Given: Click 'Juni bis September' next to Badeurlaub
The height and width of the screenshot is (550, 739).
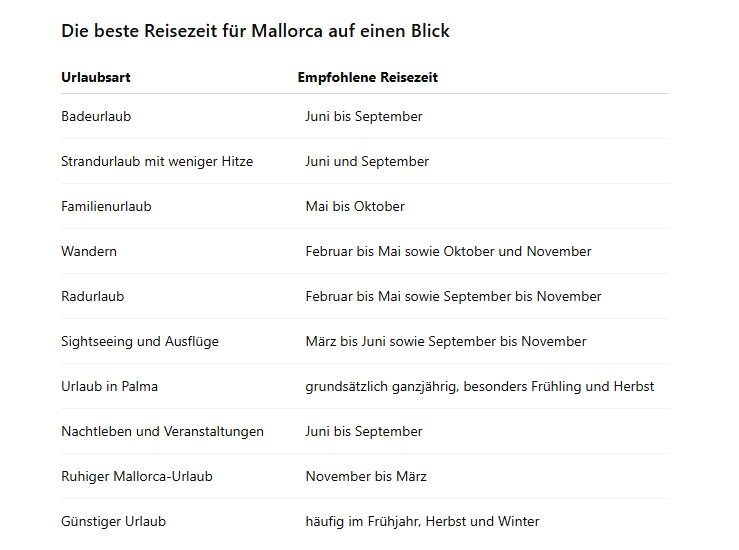Looking at the screenshot, I should coord(364,116).
